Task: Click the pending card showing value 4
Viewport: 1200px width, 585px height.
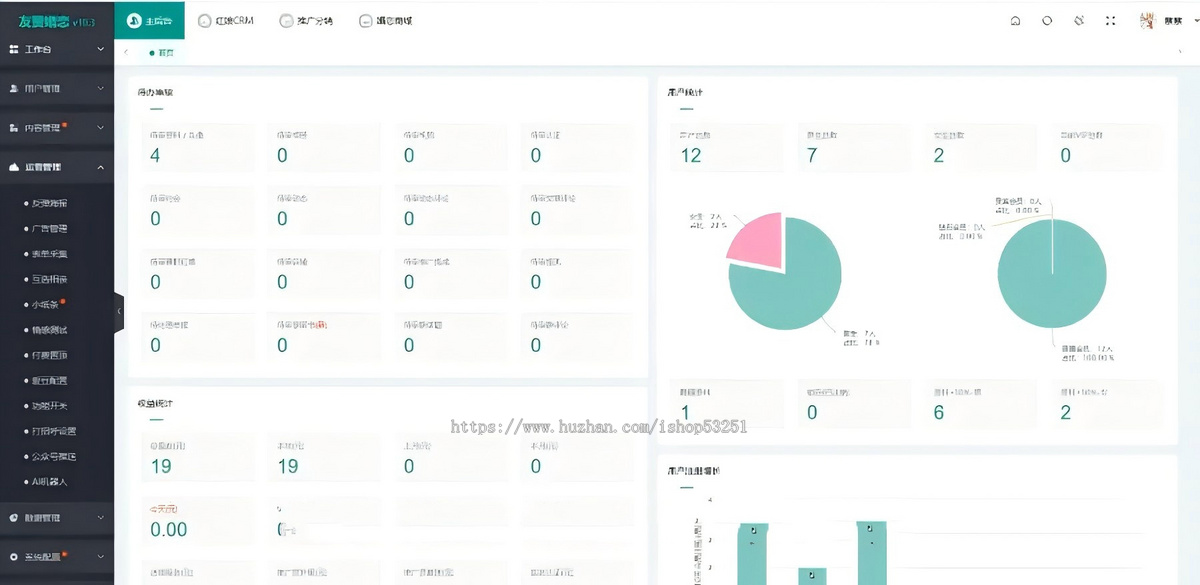Action: (x=197, y=147)
